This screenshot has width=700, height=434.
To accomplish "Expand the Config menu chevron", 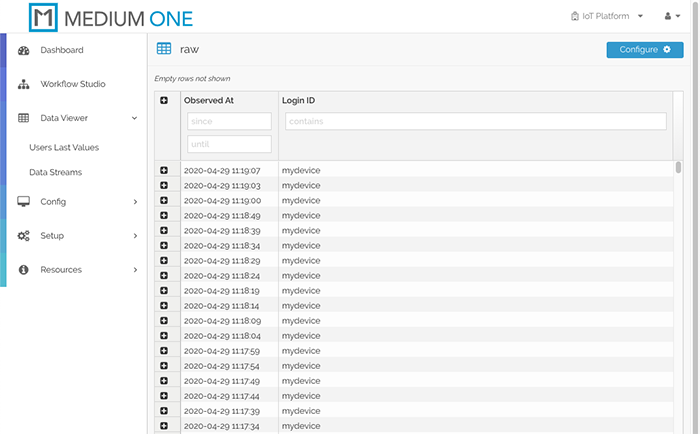I will 134,202.
